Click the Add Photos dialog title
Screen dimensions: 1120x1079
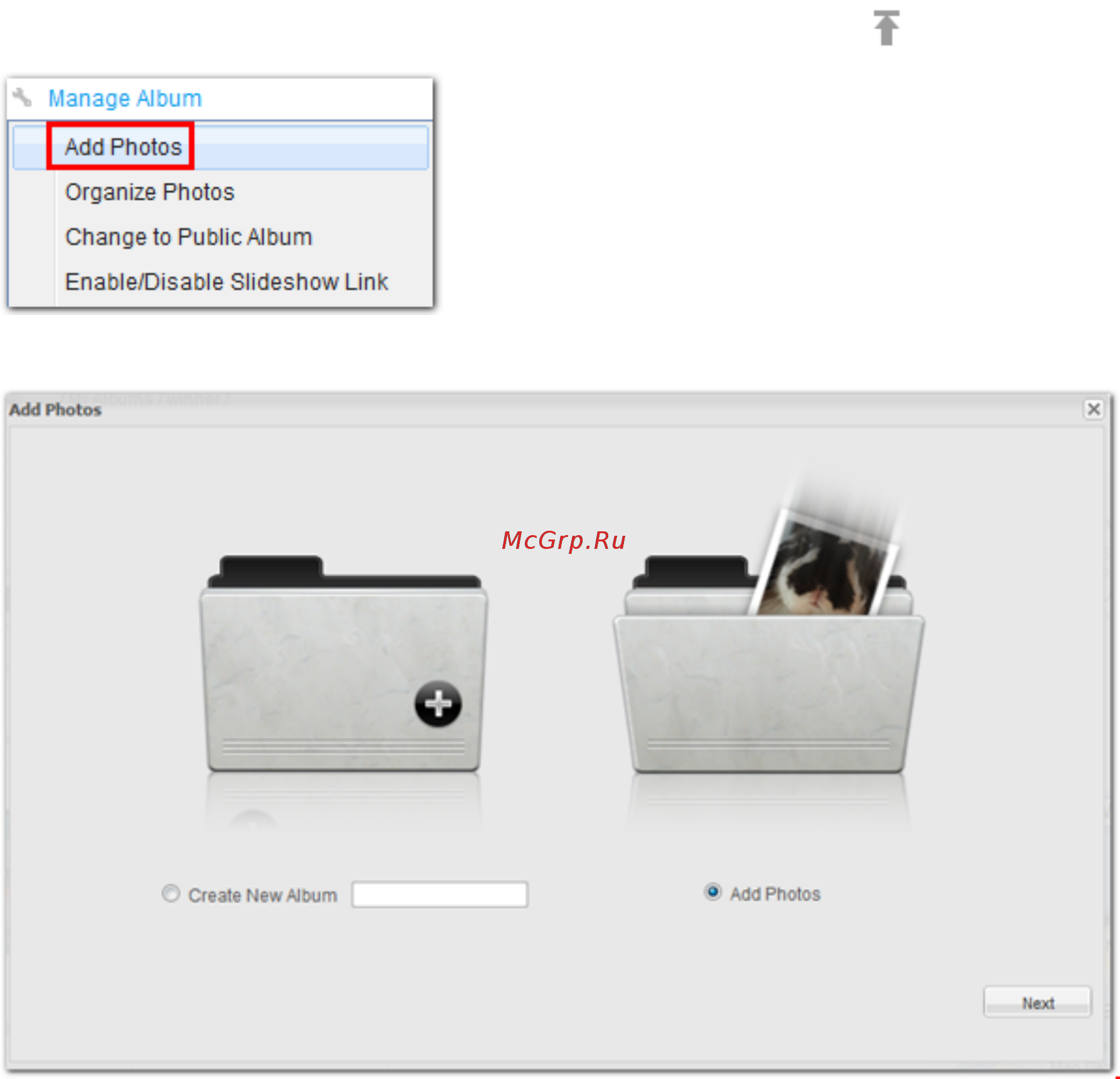pyautogui.click(x=55, y=410)
